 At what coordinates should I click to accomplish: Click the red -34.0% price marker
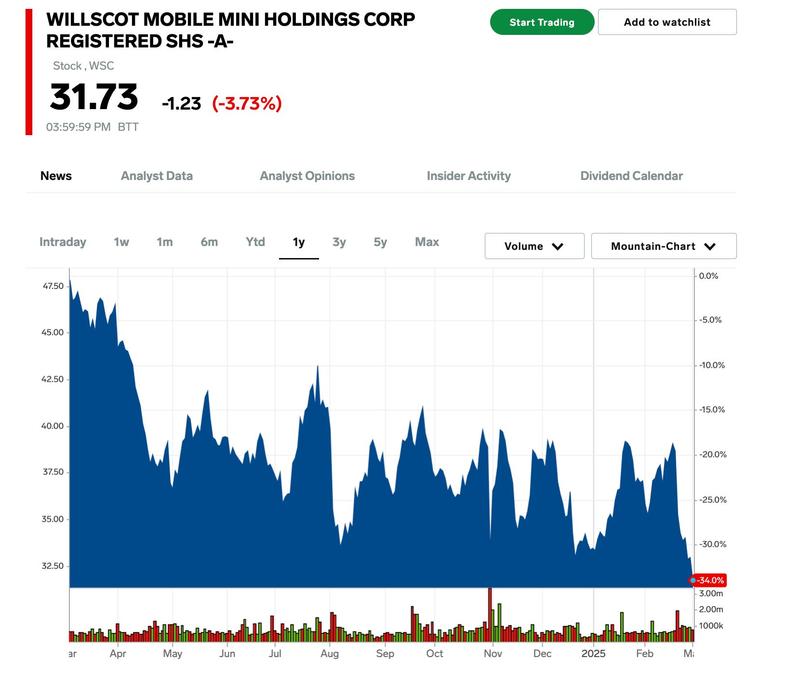tap(710, 580)
